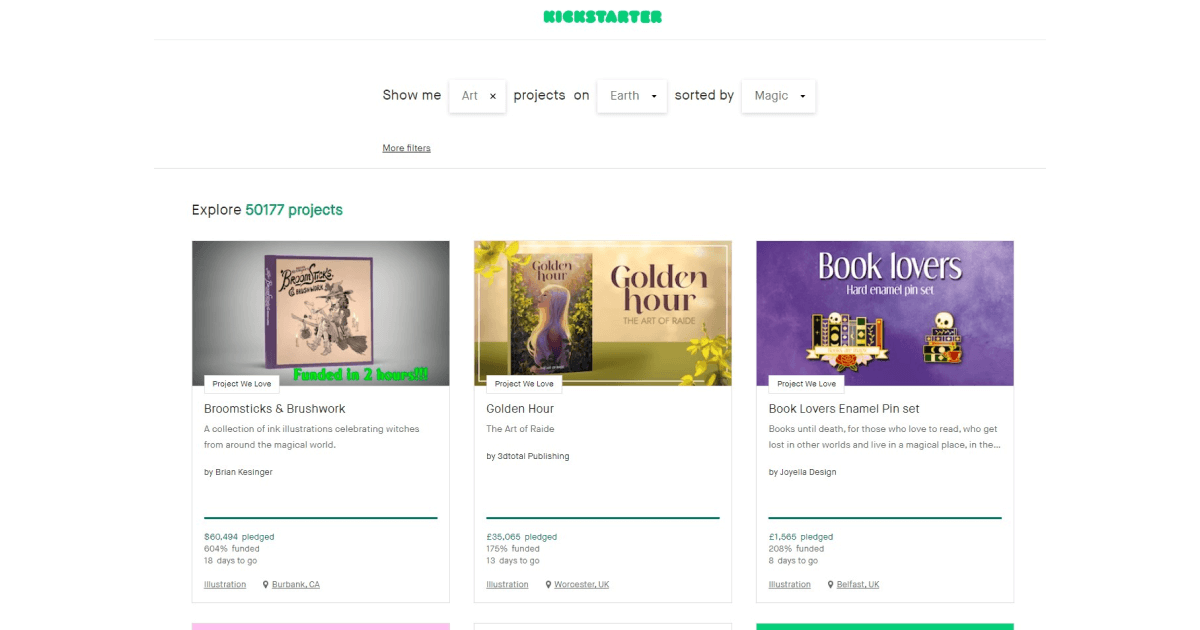
Task: Click Project We Love badge on Book Lovers
Action: [x=806, y=384]
